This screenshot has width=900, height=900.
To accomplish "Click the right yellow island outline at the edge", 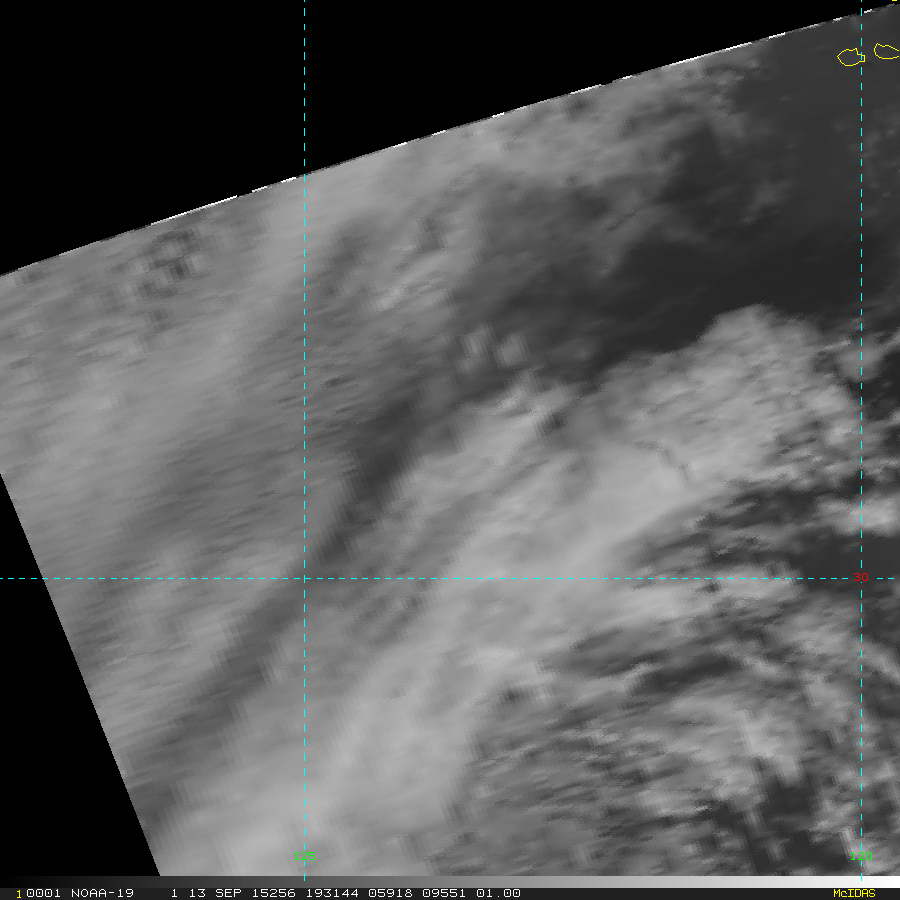I will pyautogui.click(x=886, y=51).
